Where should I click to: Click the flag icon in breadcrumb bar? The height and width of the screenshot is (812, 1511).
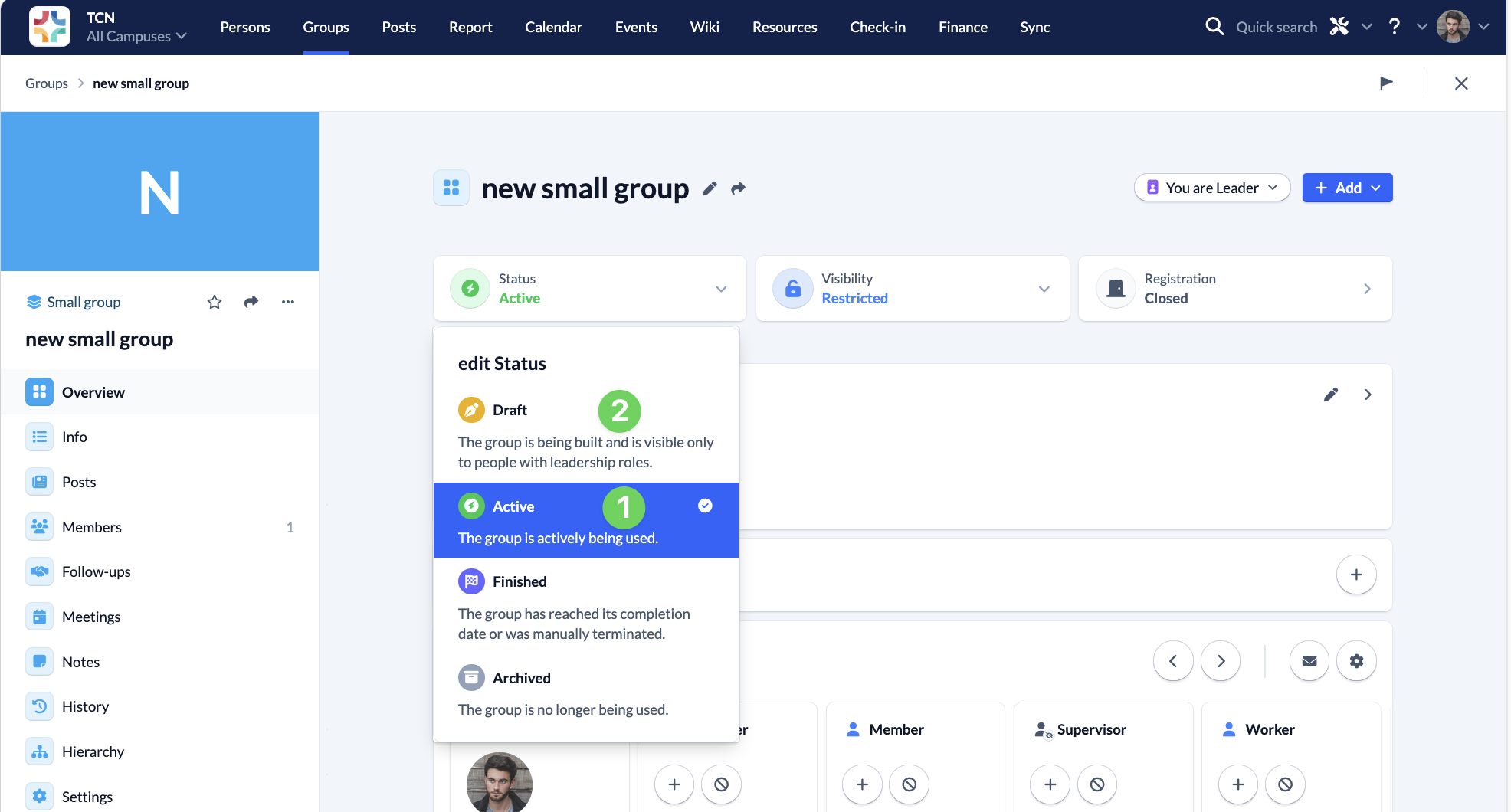[x=1386, y=83]
